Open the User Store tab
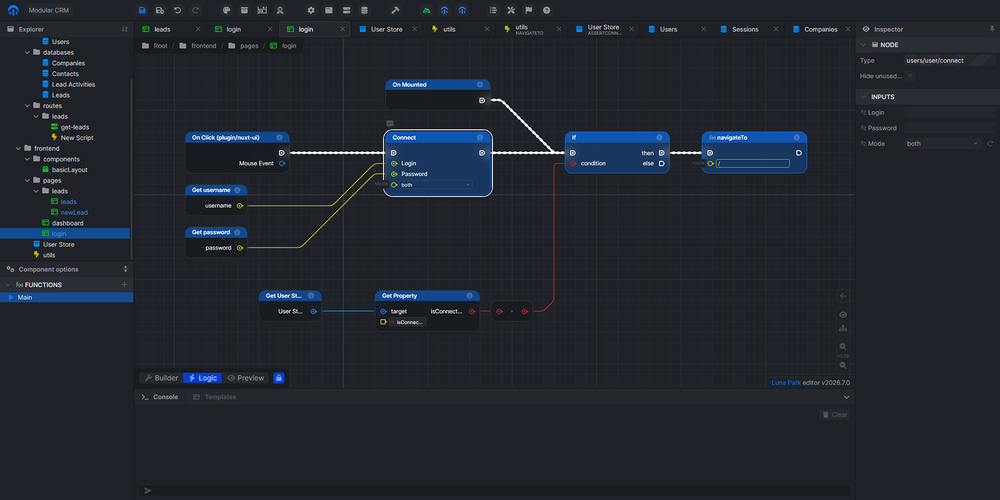The image size is (1000, 500). point(386,29)
